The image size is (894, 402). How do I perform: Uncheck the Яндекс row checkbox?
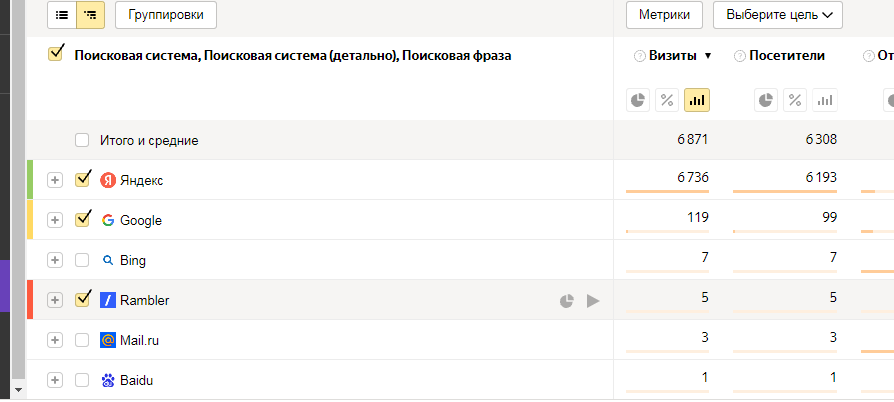(83, 179)
